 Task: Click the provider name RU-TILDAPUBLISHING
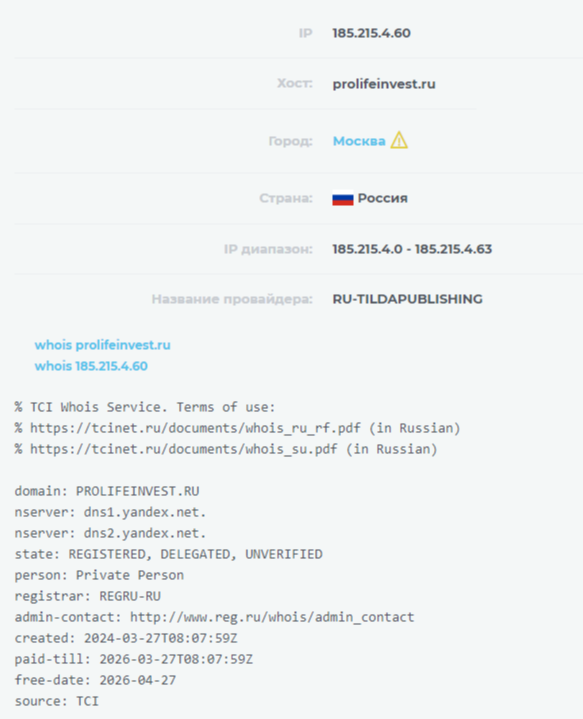pyautogui.click(x=407, y=299)
